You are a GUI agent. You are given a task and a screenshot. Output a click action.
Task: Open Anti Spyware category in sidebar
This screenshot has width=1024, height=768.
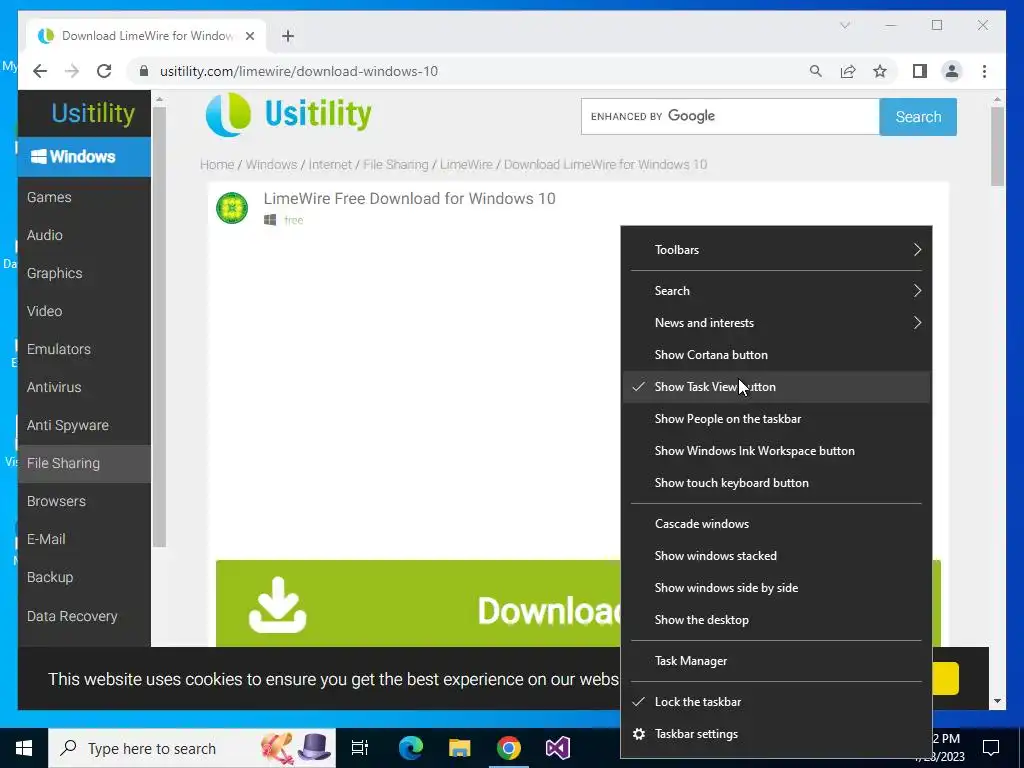pos(84,425)
